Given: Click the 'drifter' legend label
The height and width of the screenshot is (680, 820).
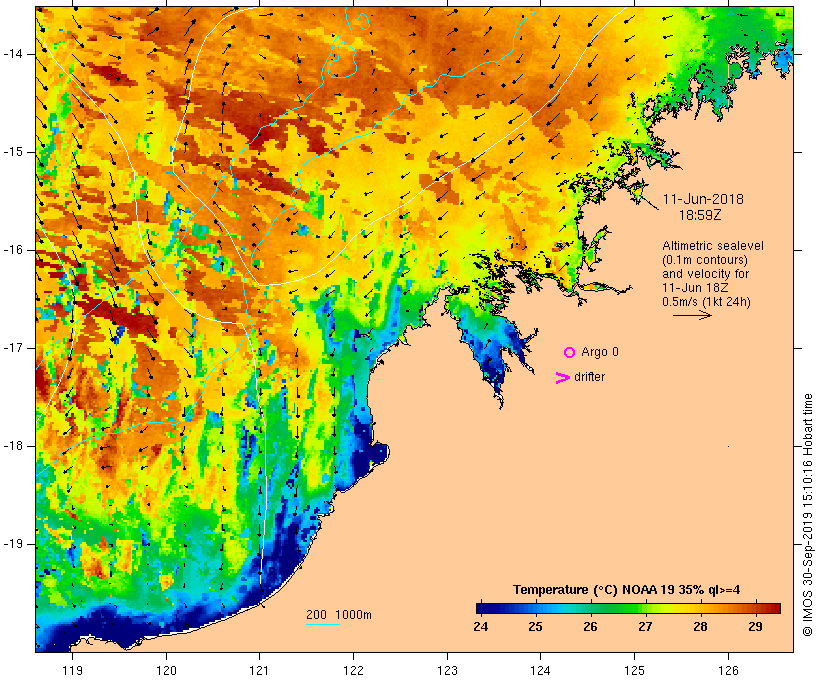Looking at the screenshot, I should 589,377.
